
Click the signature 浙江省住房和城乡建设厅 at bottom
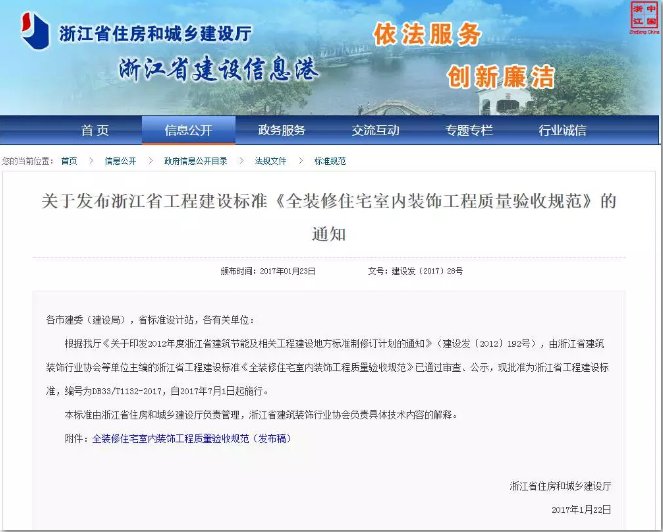point(560,486)
